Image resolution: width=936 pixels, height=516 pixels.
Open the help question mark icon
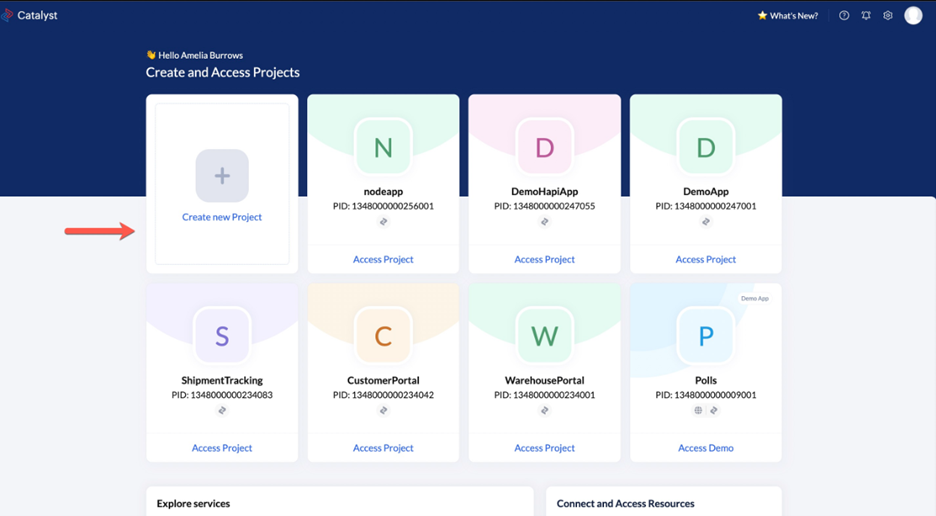coord(844,16)
